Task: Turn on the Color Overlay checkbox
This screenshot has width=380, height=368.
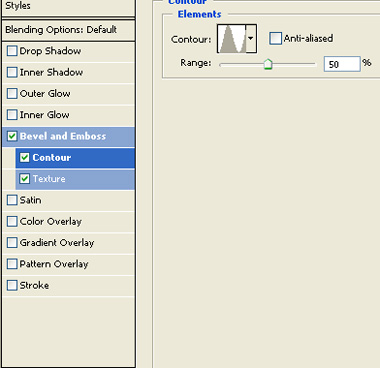Action: [x=12, y=222]
